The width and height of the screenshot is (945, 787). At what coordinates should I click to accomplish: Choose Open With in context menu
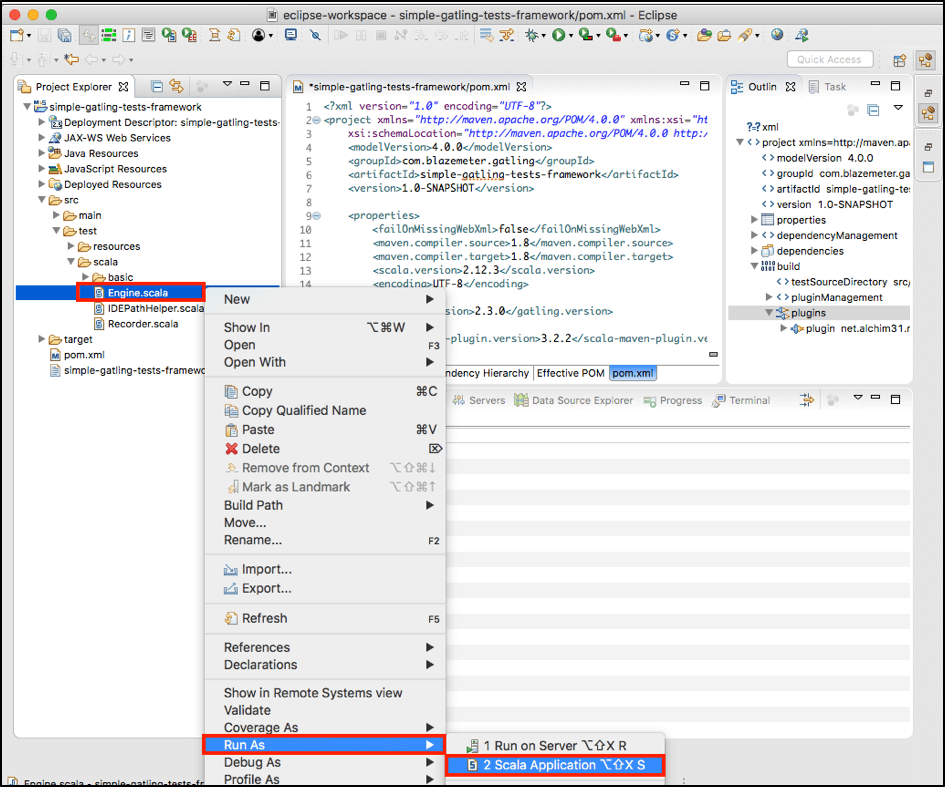tap(325, 362)
